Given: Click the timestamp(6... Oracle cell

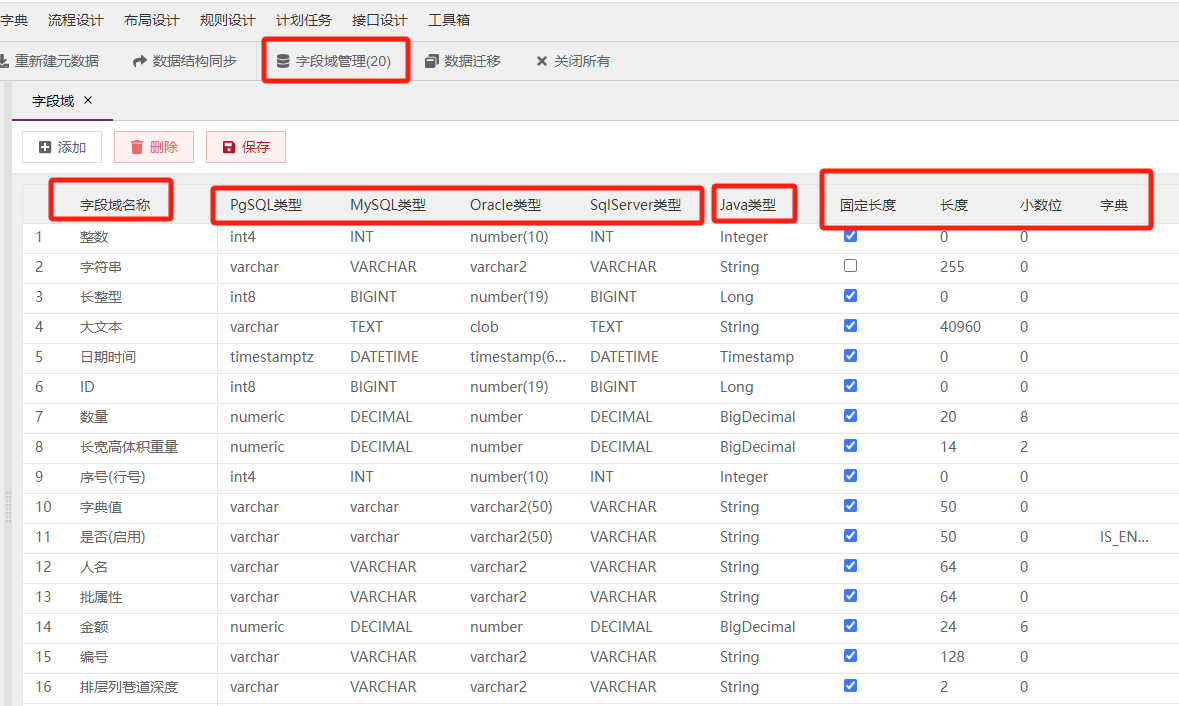Looking at the screenshot, I should point(518,357).
